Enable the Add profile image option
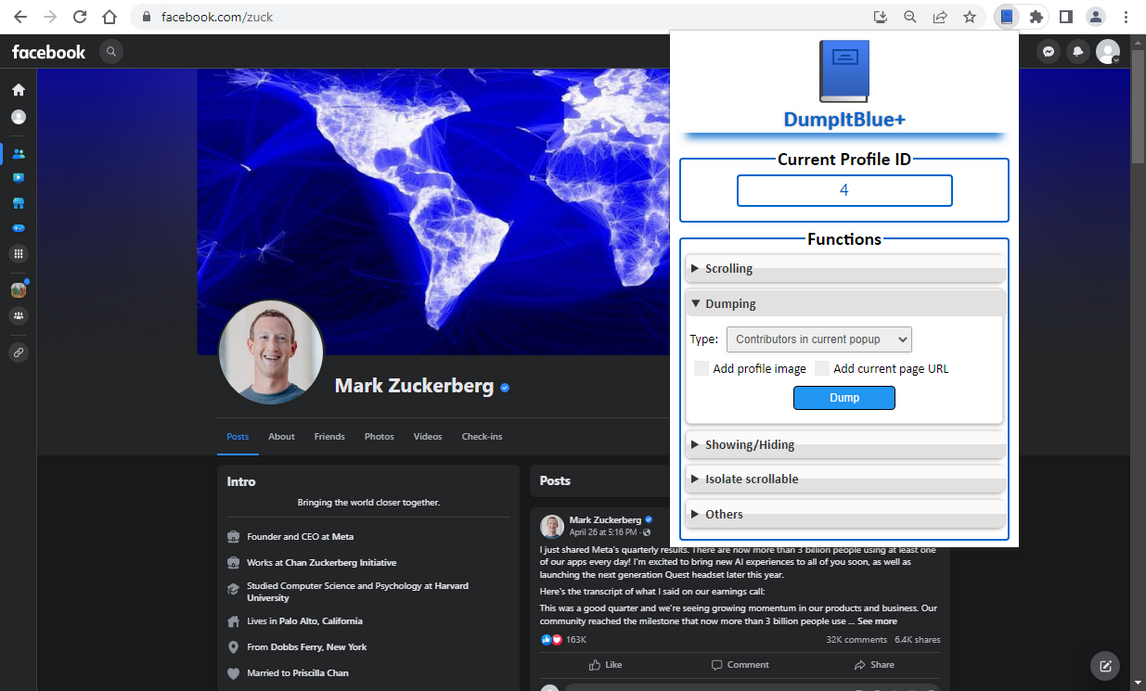 point(701,368)
